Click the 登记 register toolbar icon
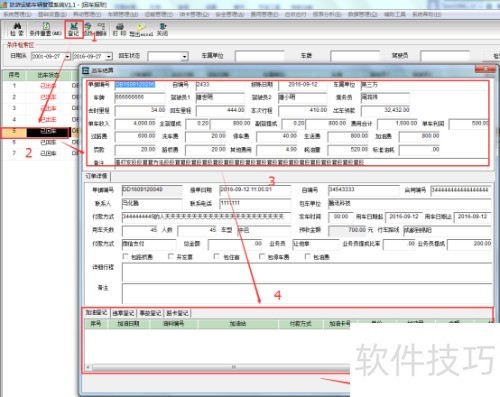 [73, 29]
